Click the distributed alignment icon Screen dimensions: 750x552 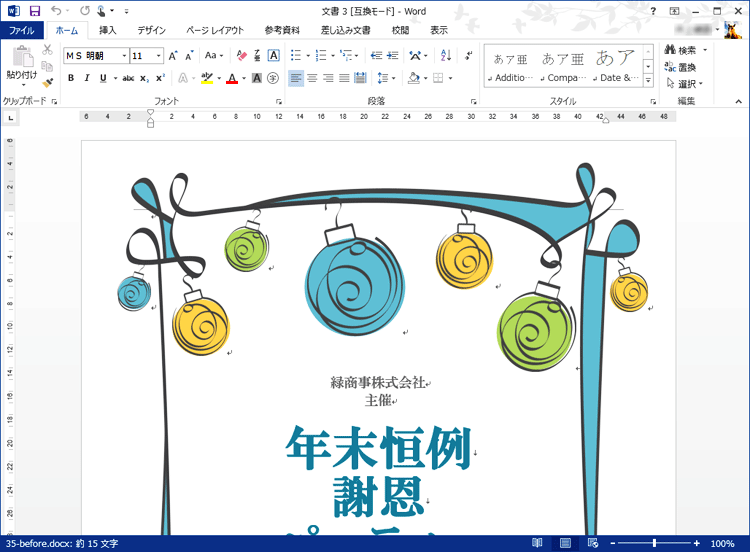[360, 78]
